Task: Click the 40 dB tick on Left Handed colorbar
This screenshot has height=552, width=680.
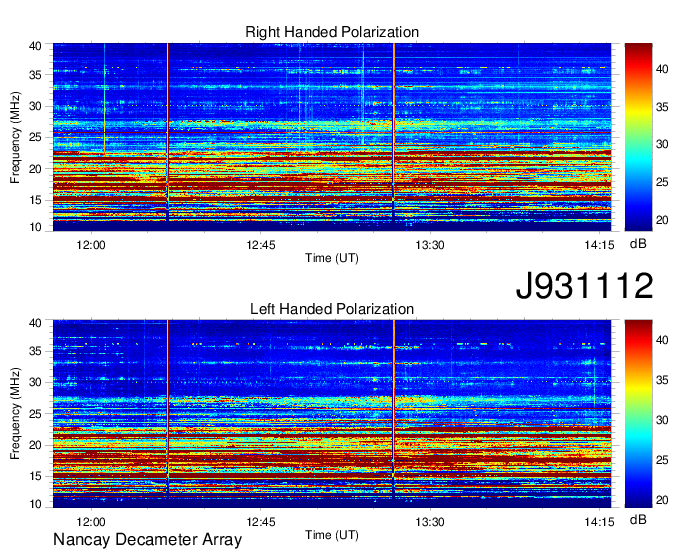Action: [662, 340]
